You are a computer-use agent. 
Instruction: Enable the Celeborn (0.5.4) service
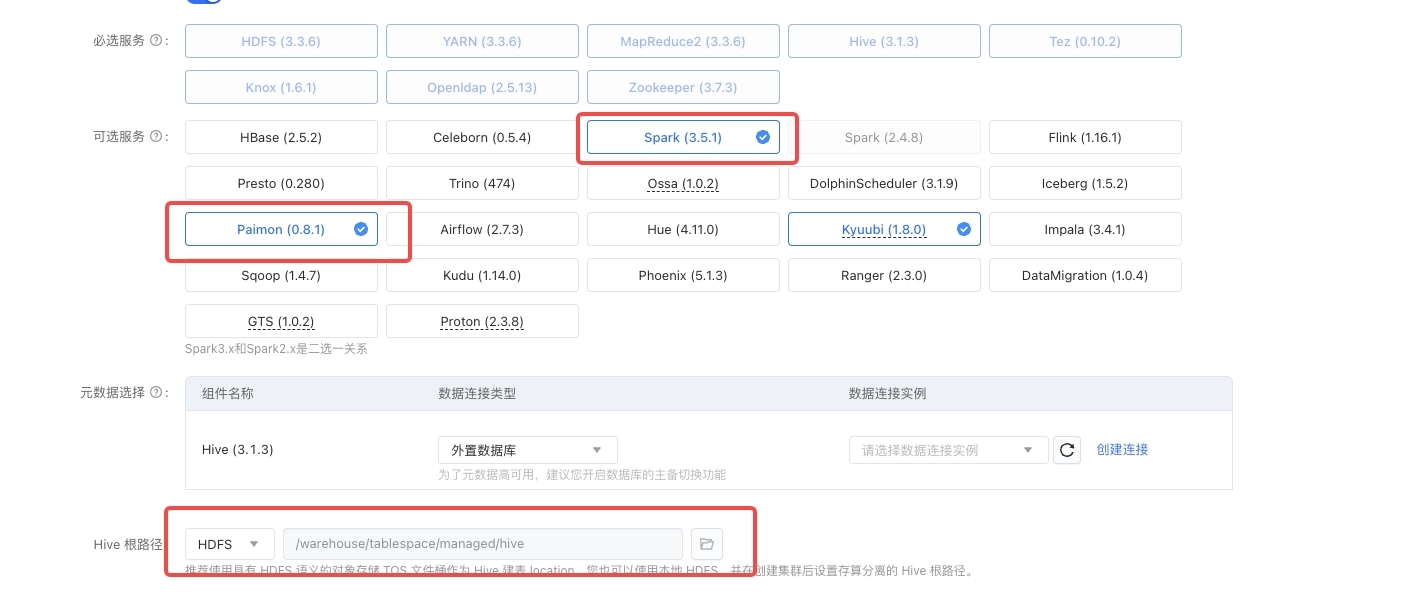pyautogui.click(x=482, y=137)
